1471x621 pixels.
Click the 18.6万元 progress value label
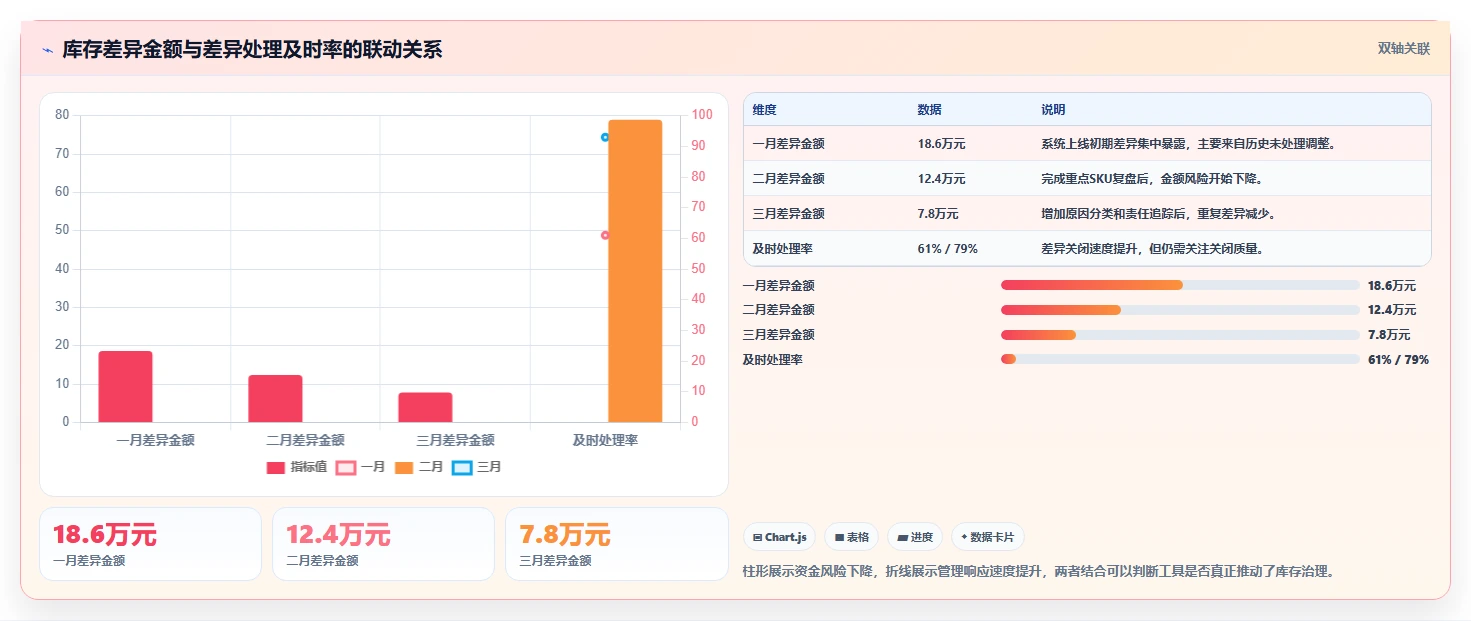pyautogui.click(x=1392, y=286)
